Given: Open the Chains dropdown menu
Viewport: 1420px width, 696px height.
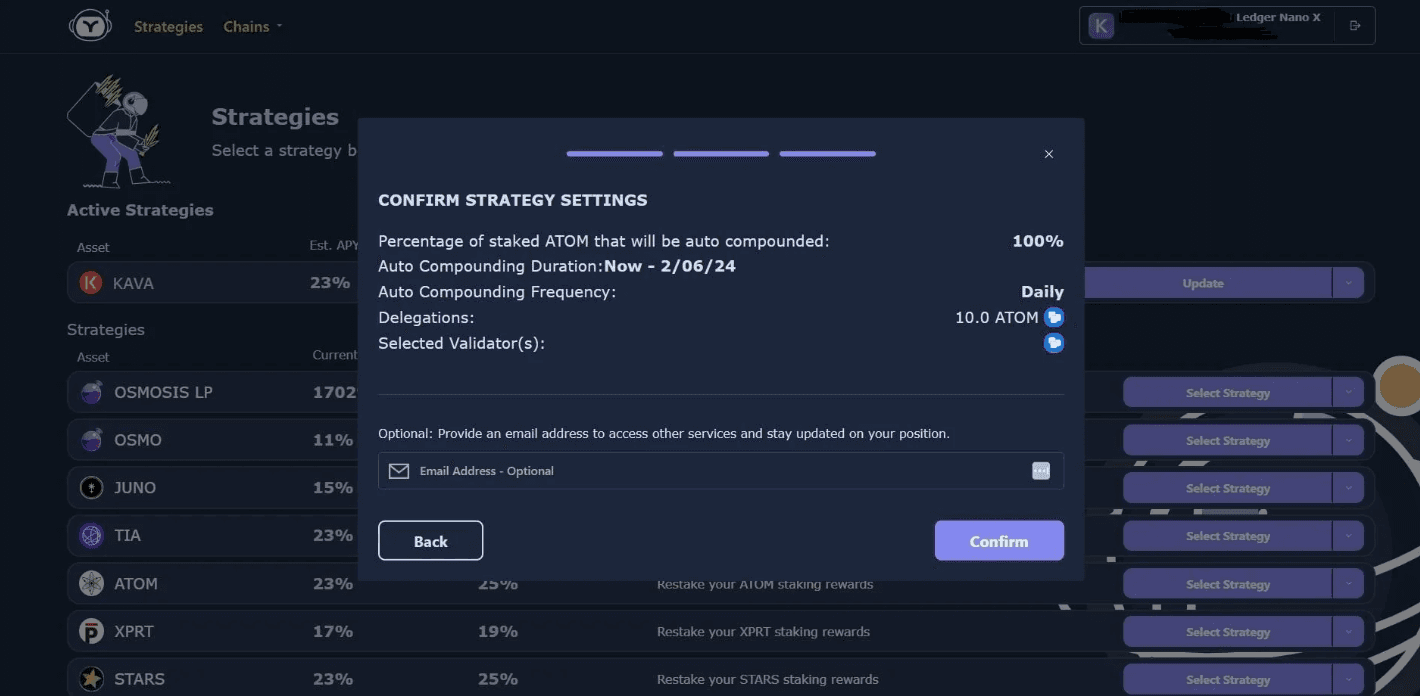Looking at the screenshot, I should (253, 27).
